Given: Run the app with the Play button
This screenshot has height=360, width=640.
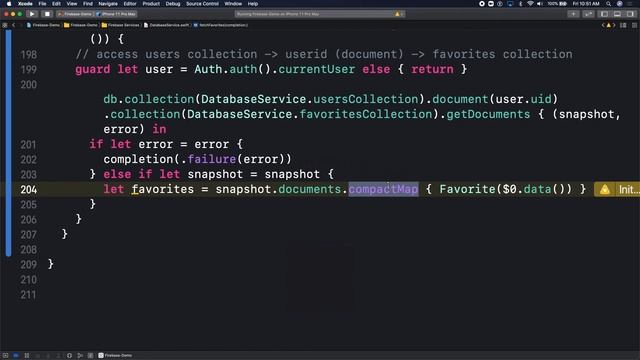Looking at the screenshot, I should (x=32, y=14).
